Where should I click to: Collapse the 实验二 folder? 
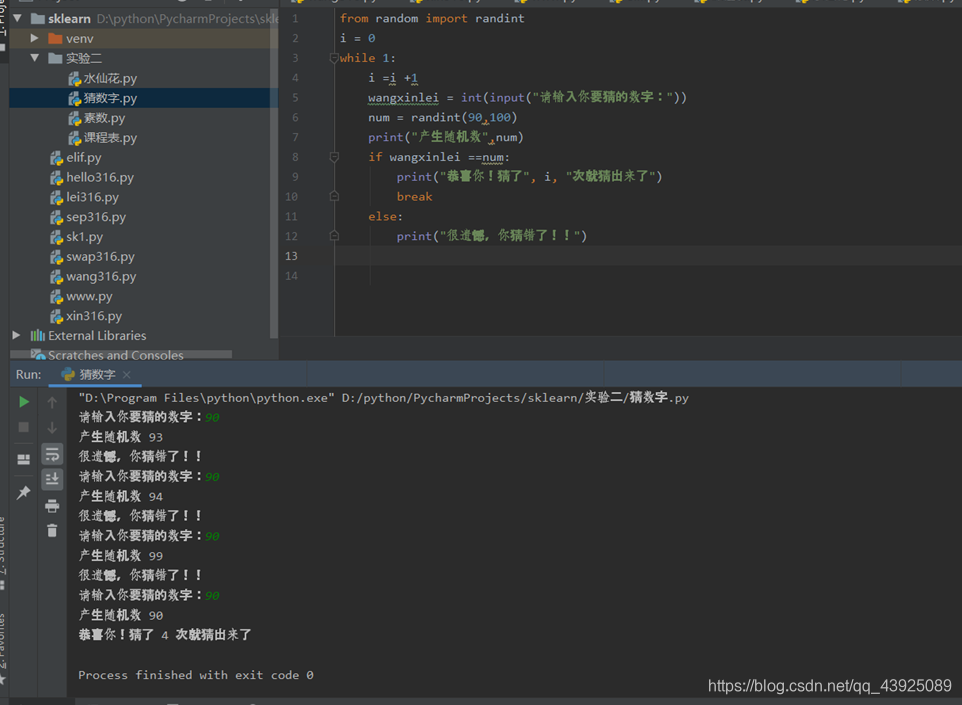(x=35, y=58)
